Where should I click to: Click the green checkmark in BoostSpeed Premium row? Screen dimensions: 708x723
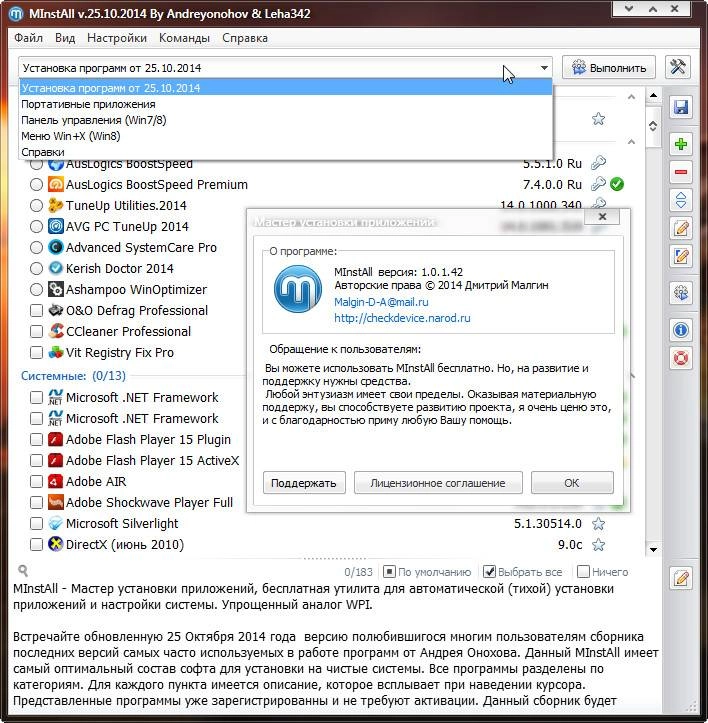pyautogui.click(x=617, y=184)
